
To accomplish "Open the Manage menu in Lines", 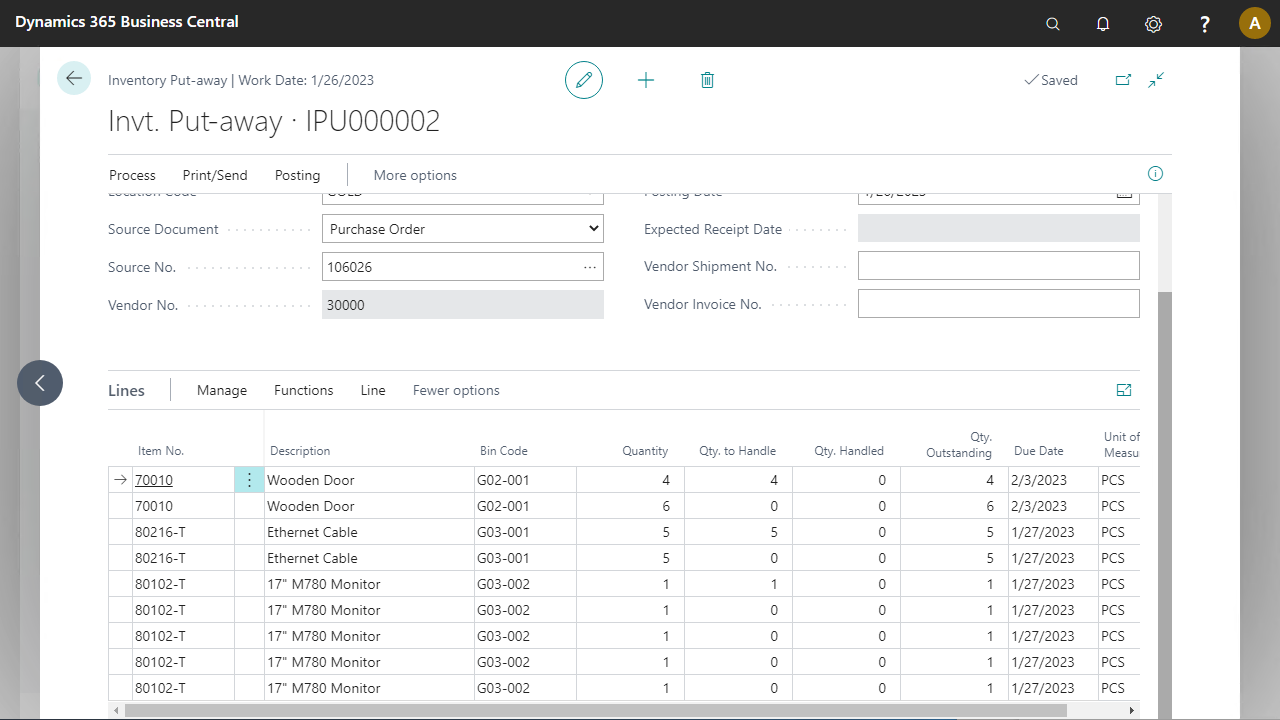I will [222, 390].
